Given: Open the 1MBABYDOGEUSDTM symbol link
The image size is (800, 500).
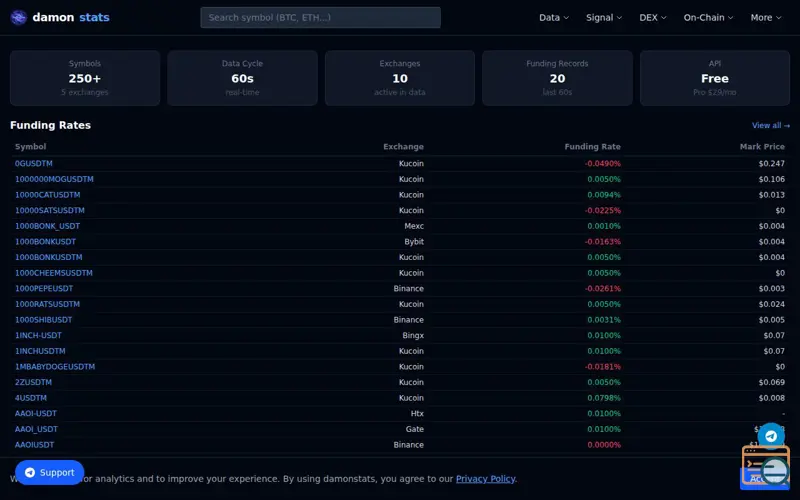Looking at the screenshot, I should click(55, 367).
